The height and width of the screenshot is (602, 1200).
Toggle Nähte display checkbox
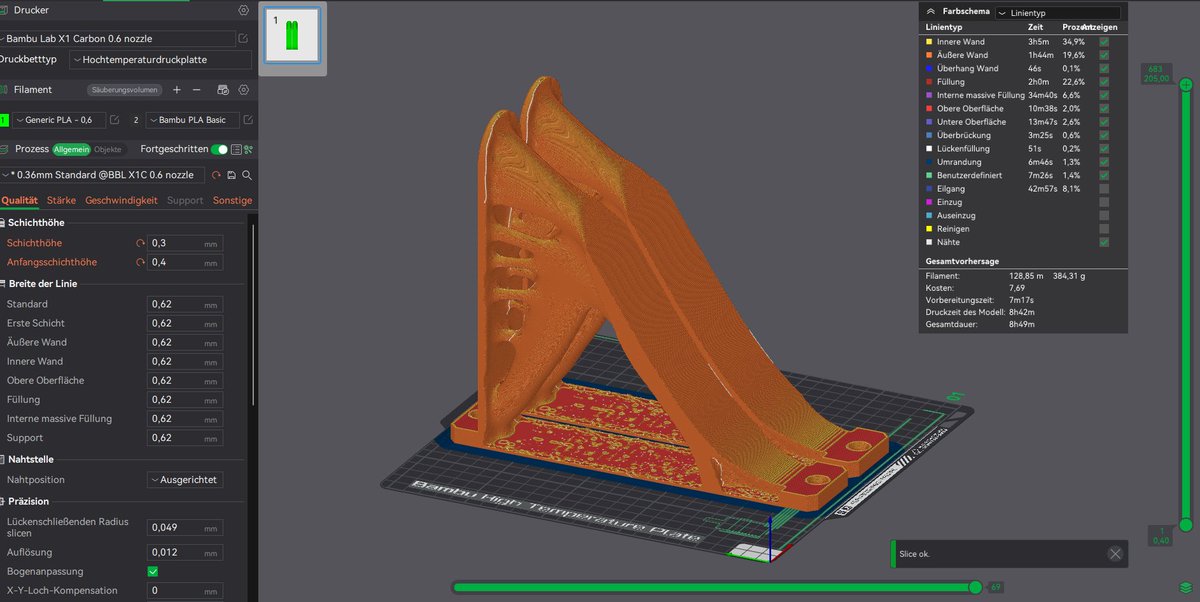point(1104,242)
